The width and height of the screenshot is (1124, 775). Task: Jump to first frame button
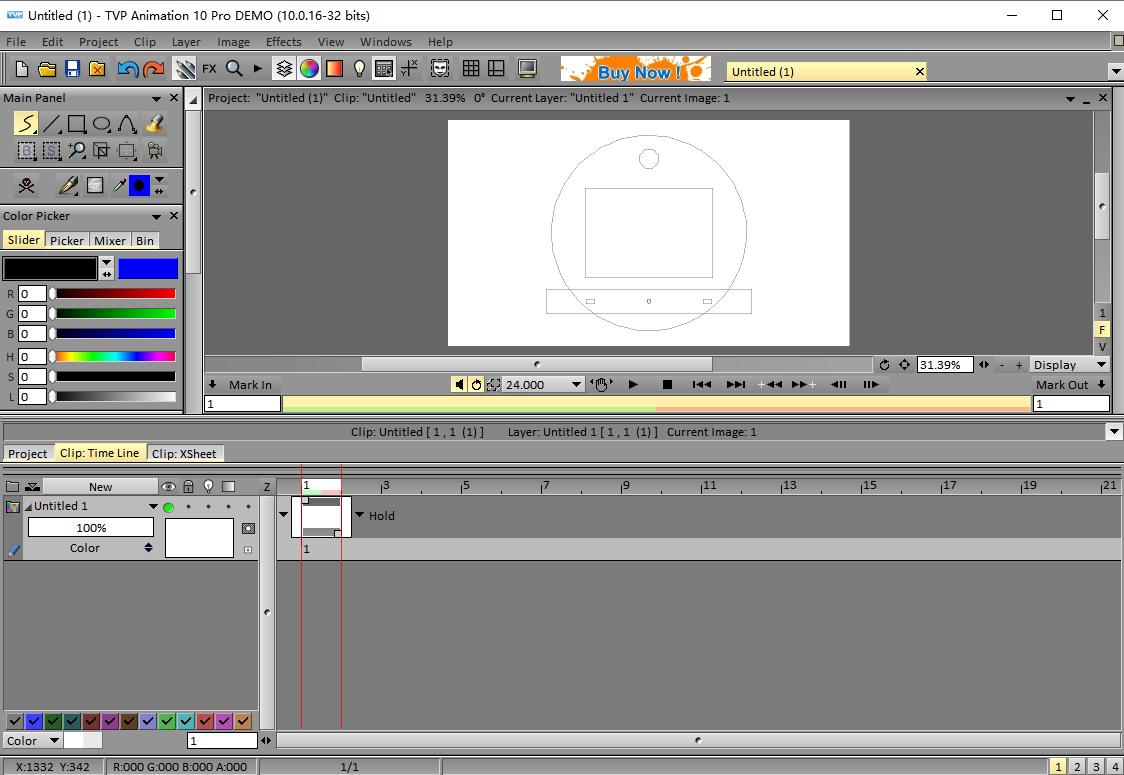[x=702, y=385]
